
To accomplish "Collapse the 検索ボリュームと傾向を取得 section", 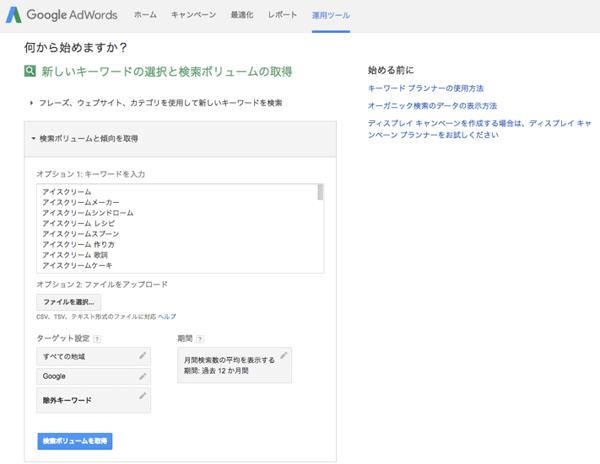I will pyautogui.click(x=85, y=138).
